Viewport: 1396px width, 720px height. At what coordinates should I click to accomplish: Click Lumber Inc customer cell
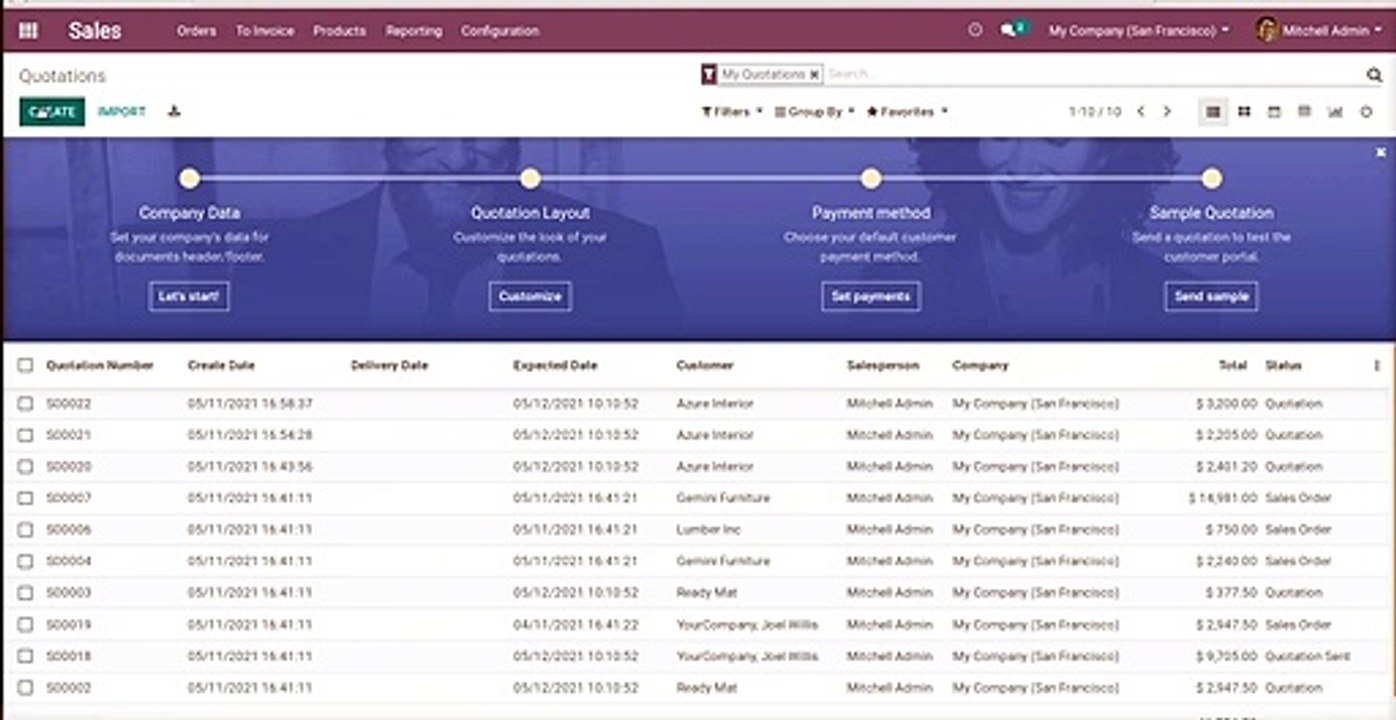click(x=708, y=530)
